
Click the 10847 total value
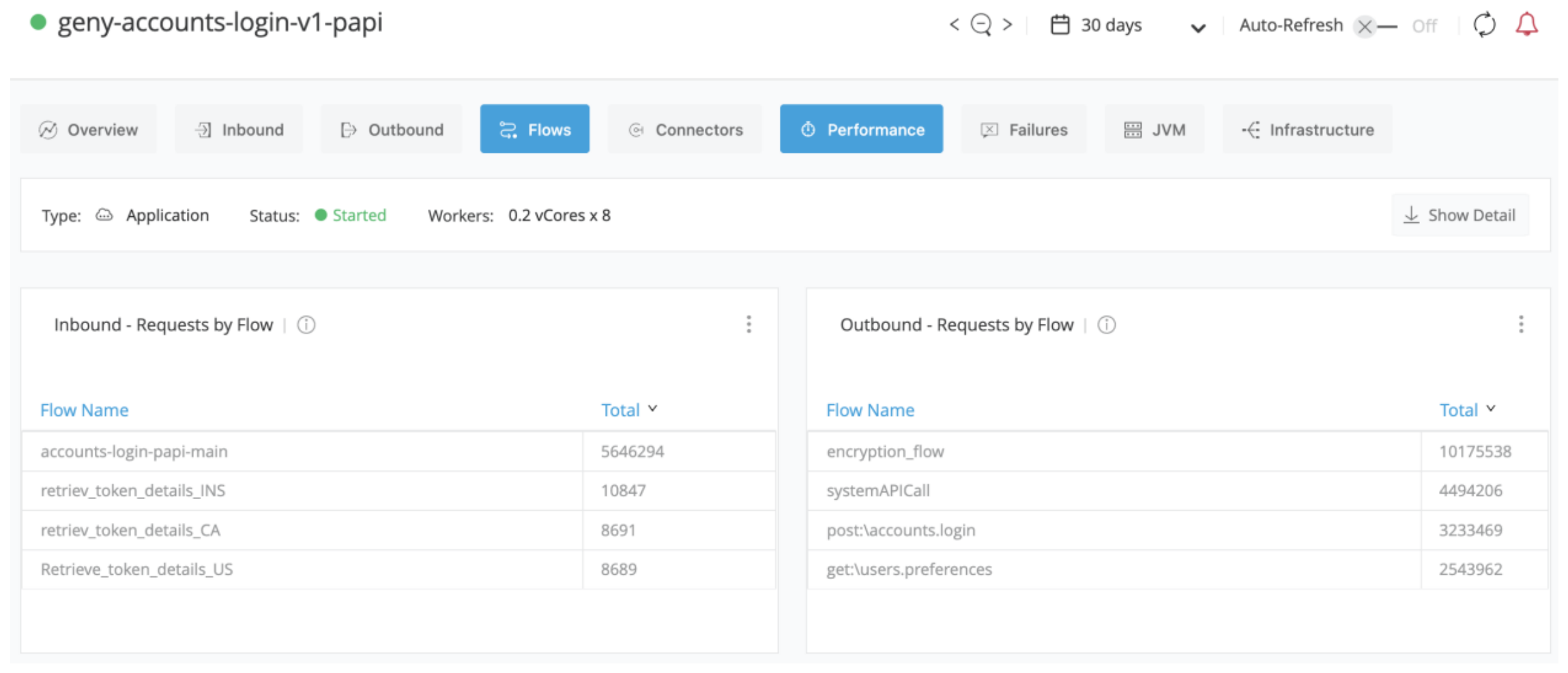pos(623,491)
